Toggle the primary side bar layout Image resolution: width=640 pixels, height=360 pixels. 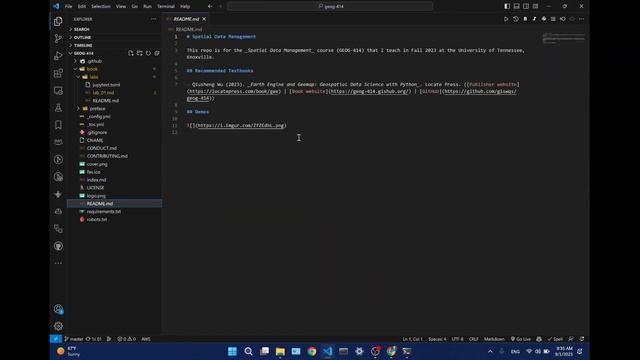tap(507, 6)
